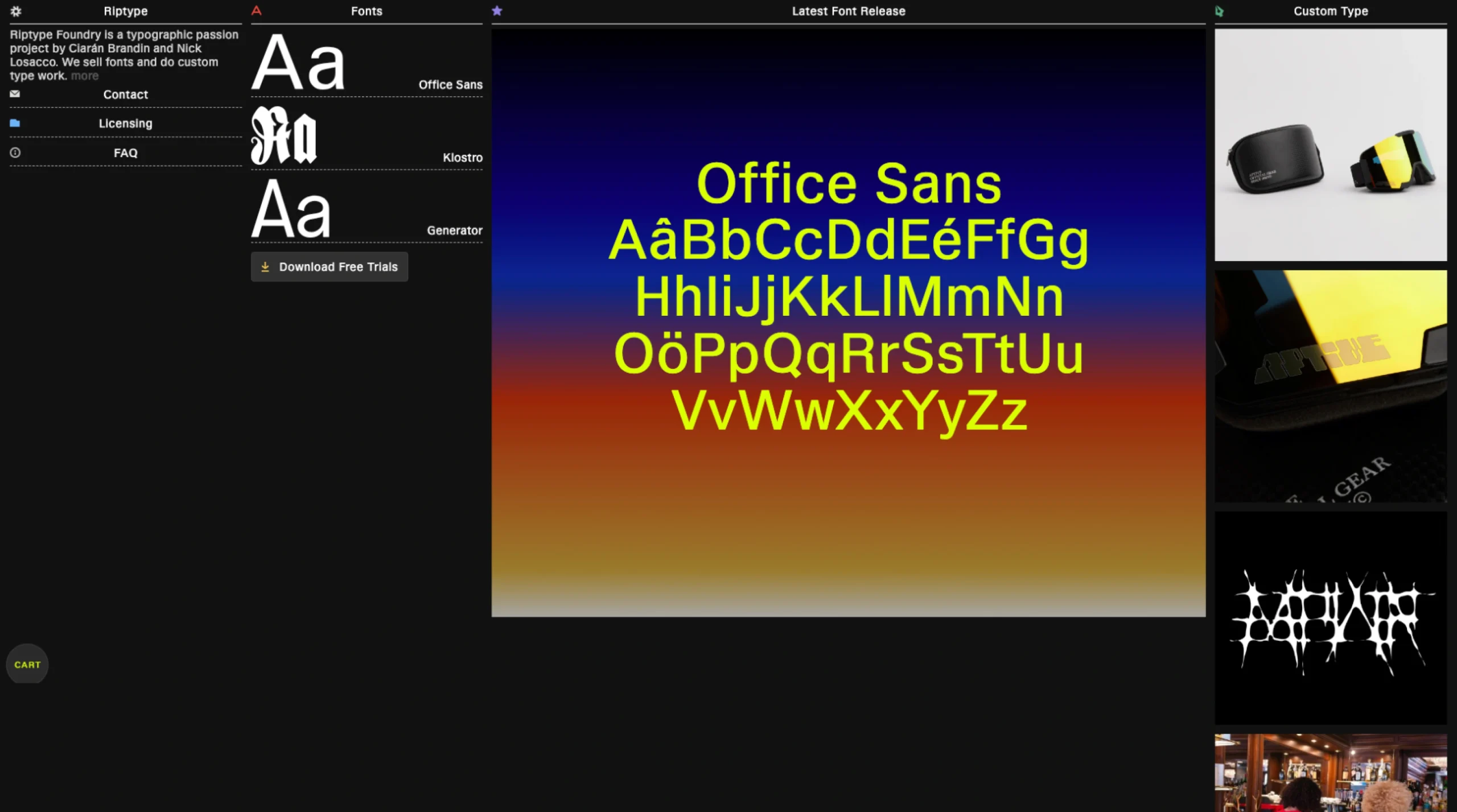The image size is (1457, 812).
Task: Click the Office Sans 'Aa' specimen preview
Action: tap(298, 63)
